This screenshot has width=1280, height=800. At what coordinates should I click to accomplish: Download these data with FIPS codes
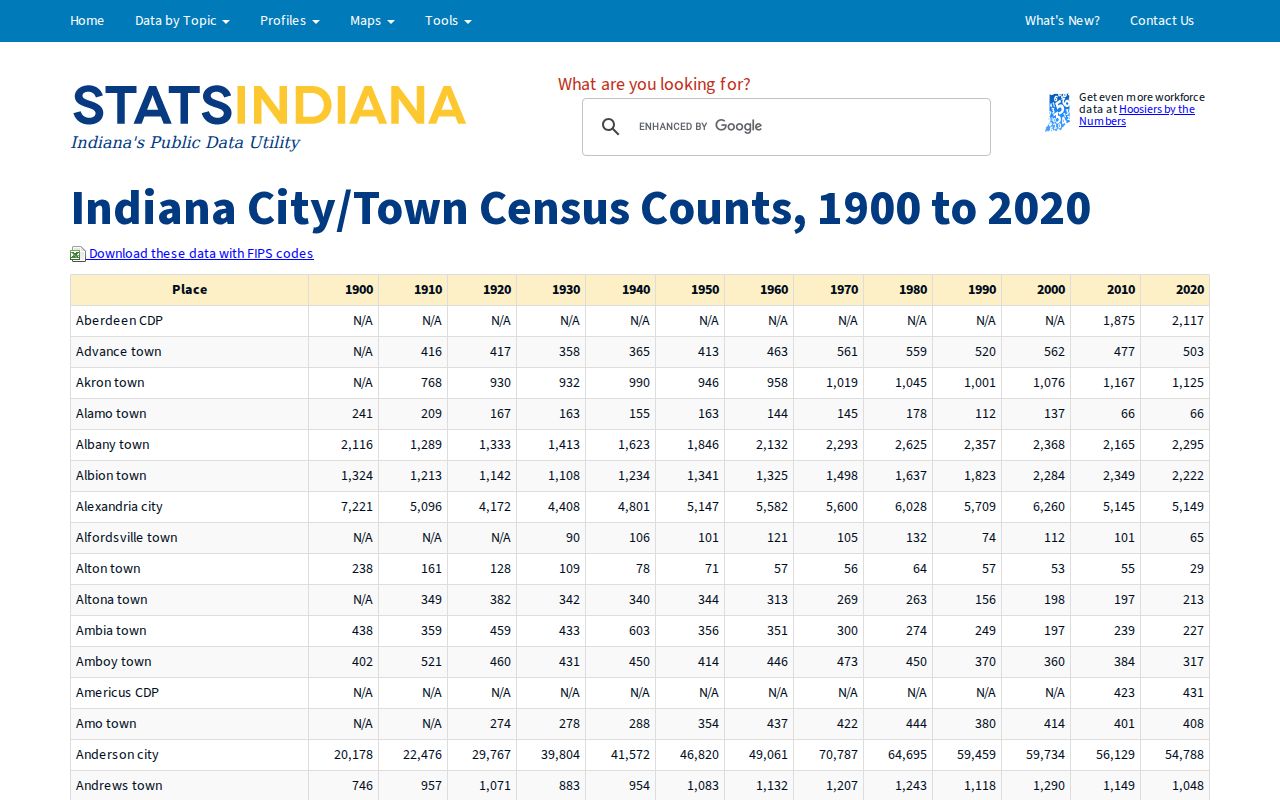tap(201, 254)
